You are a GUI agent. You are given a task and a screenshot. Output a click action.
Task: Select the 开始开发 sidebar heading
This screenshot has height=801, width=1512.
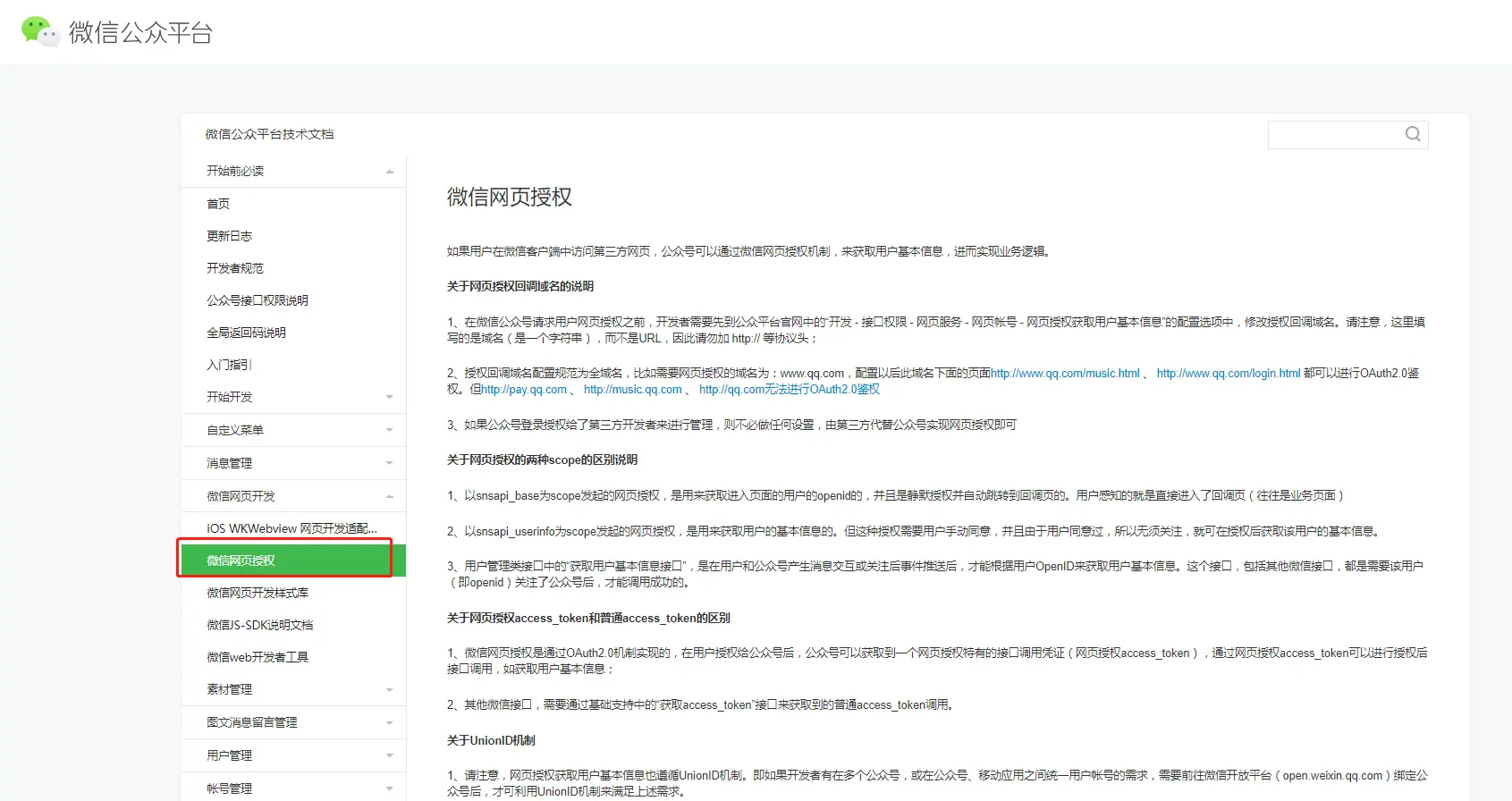pyautogui.click(x=230, y=397)
